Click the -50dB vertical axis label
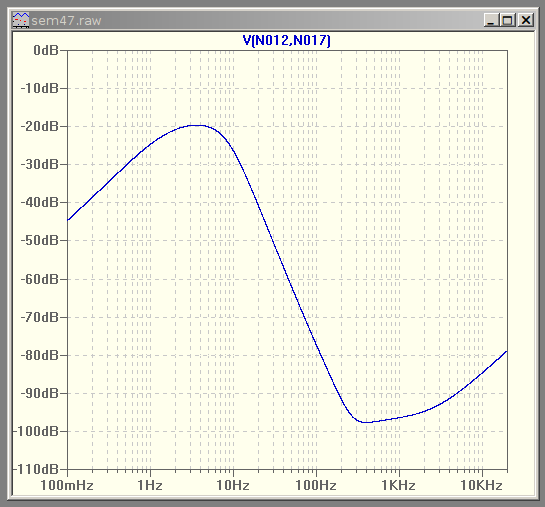Viewport: 545px width, 507px height. 39,240
